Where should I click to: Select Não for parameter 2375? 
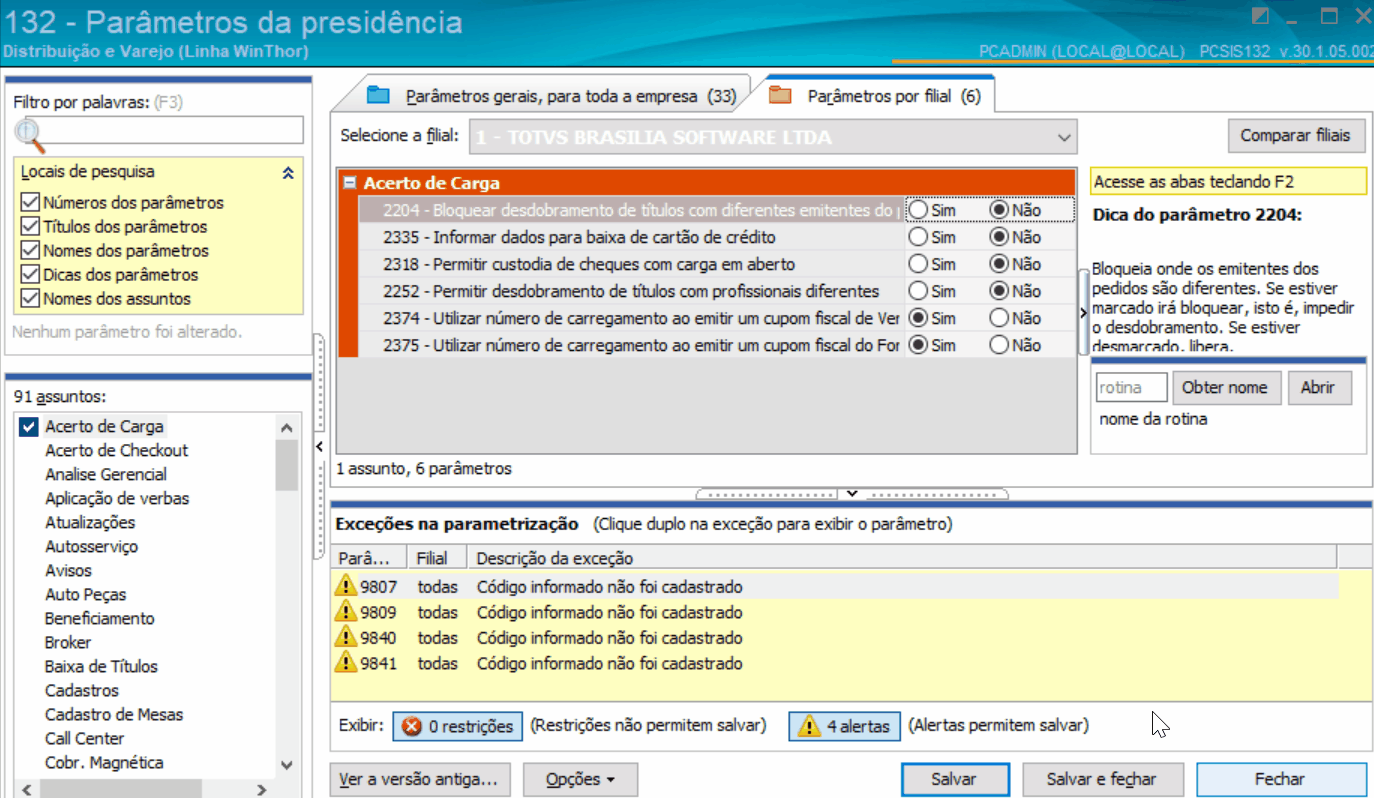(x=999, y=345)
